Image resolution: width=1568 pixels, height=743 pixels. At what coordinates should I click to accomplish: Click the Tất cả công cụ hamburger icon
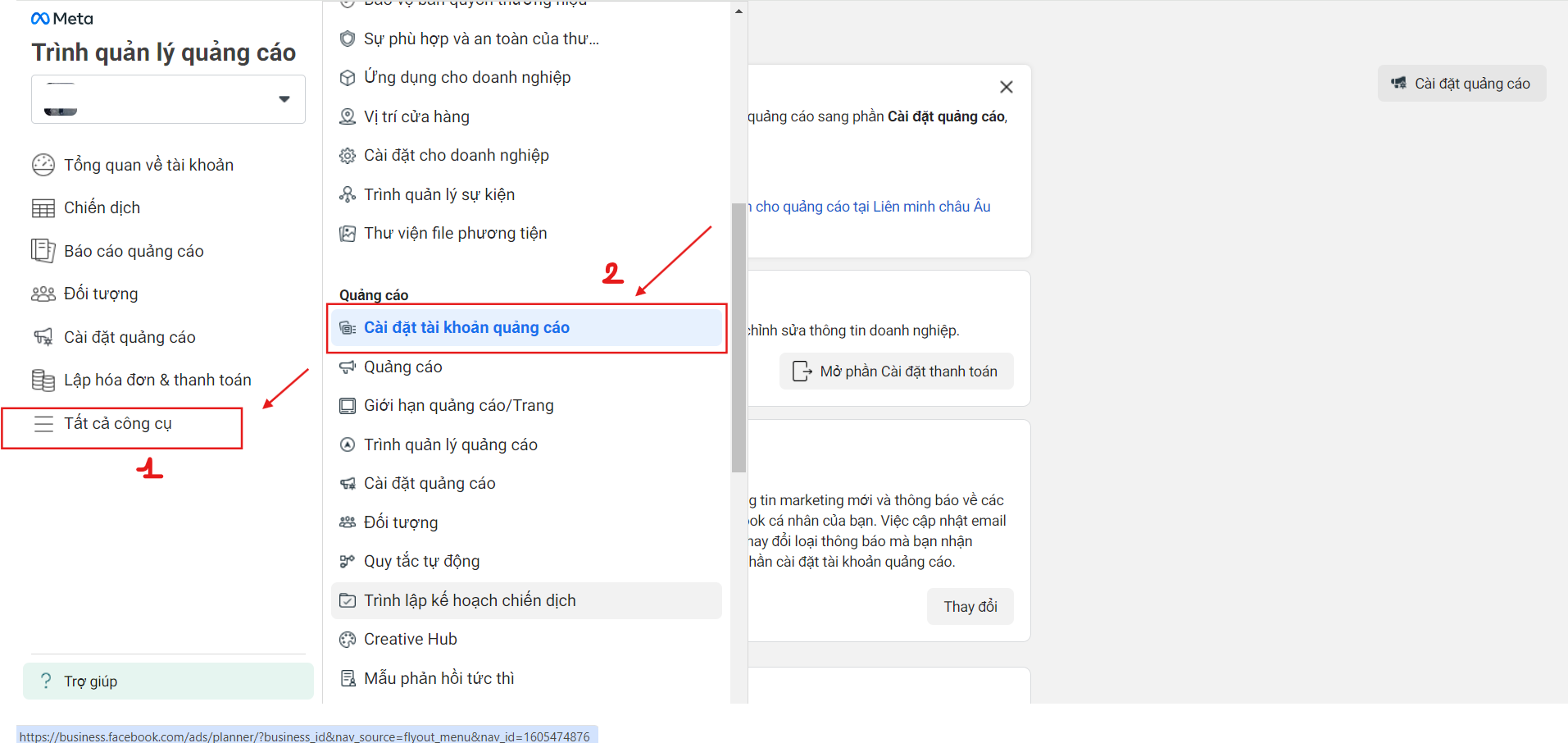point(43,423)
